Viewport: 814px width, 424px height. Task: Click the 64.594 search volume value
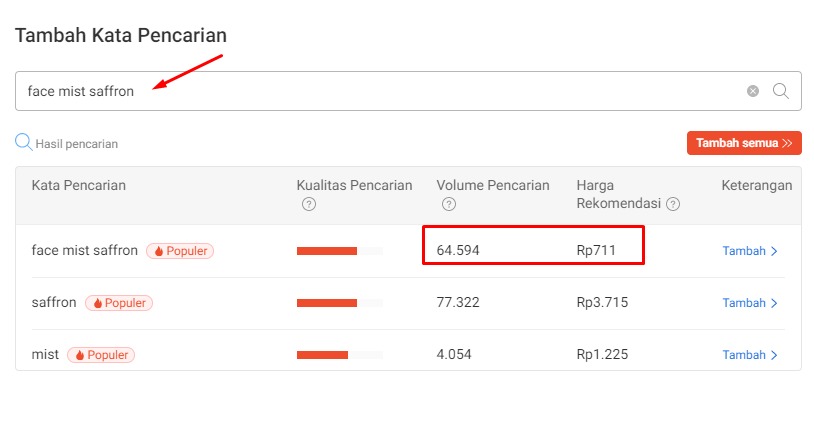(x=458, y=250)
